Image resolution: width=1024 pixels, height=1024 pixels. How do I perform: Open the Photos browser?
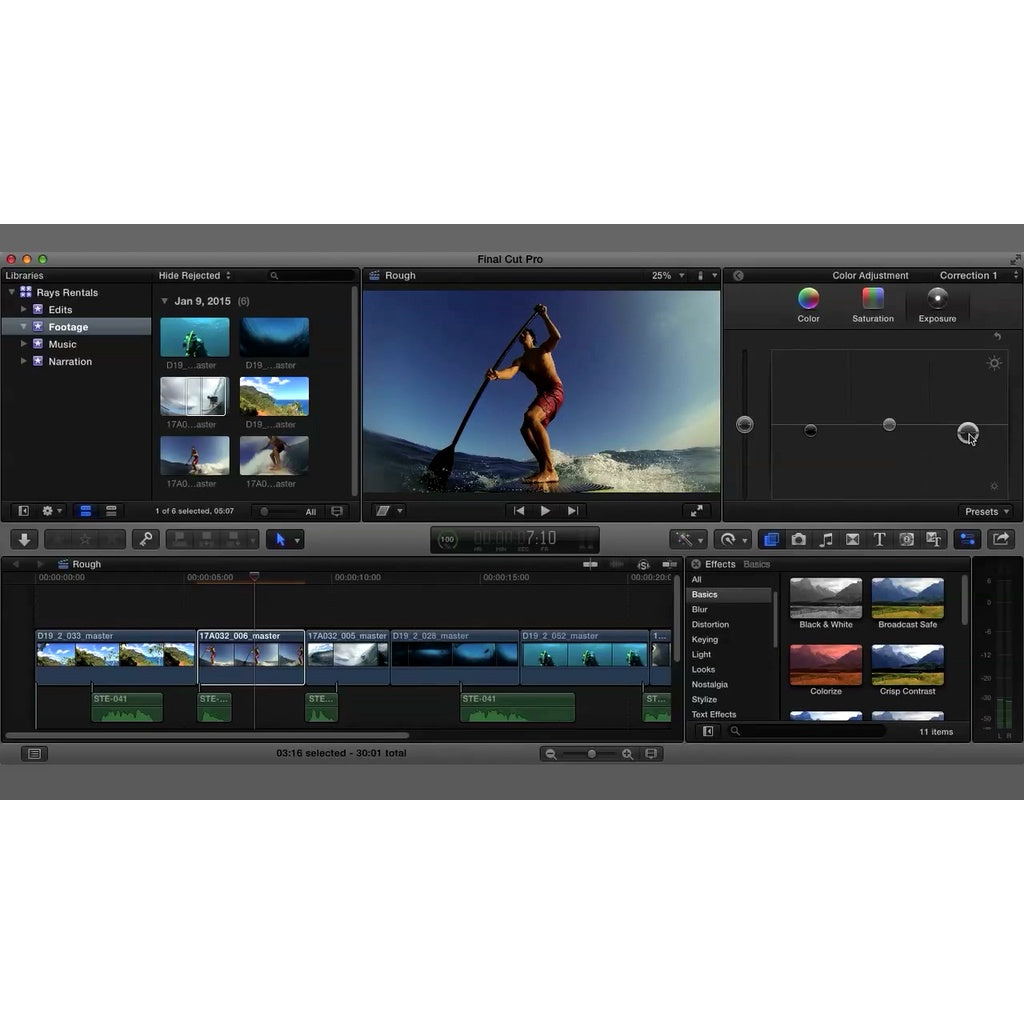pyautogui.click(x=798, y=539)
